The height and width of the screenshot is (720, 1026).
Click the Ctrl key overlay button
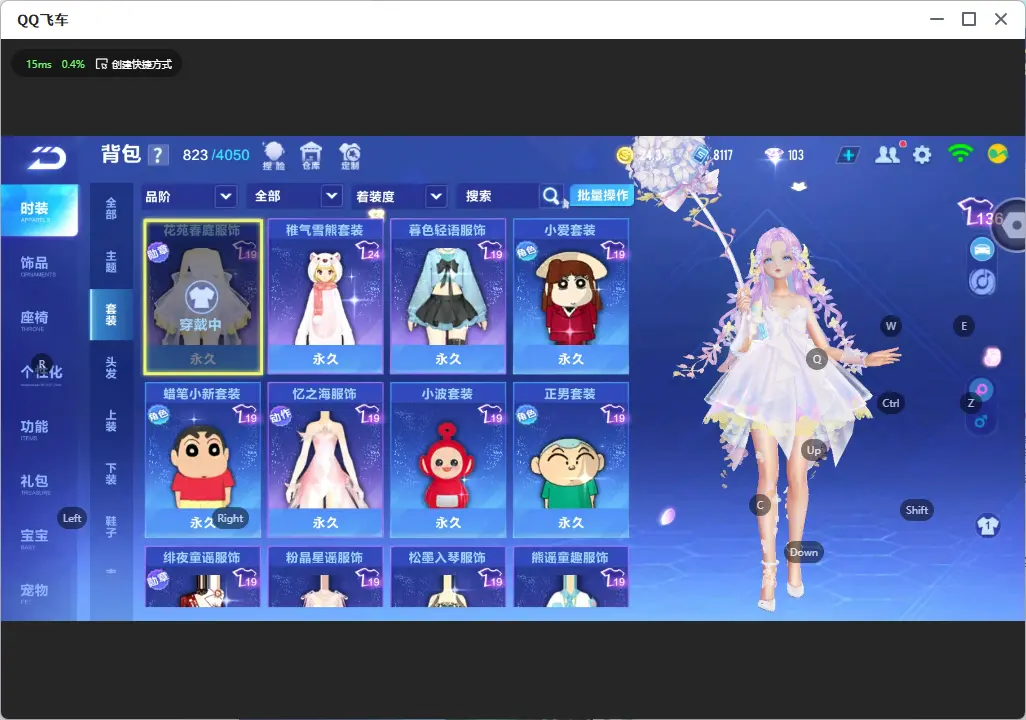(x=890, y=403)
